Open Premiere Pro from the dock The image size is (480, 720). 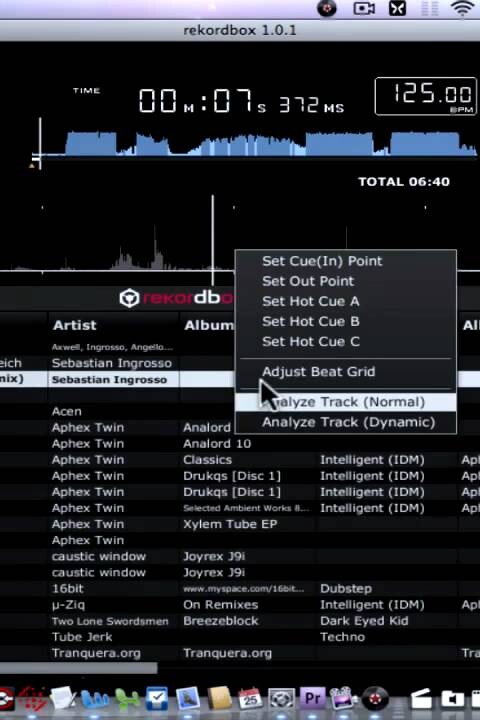coord(312,698)
